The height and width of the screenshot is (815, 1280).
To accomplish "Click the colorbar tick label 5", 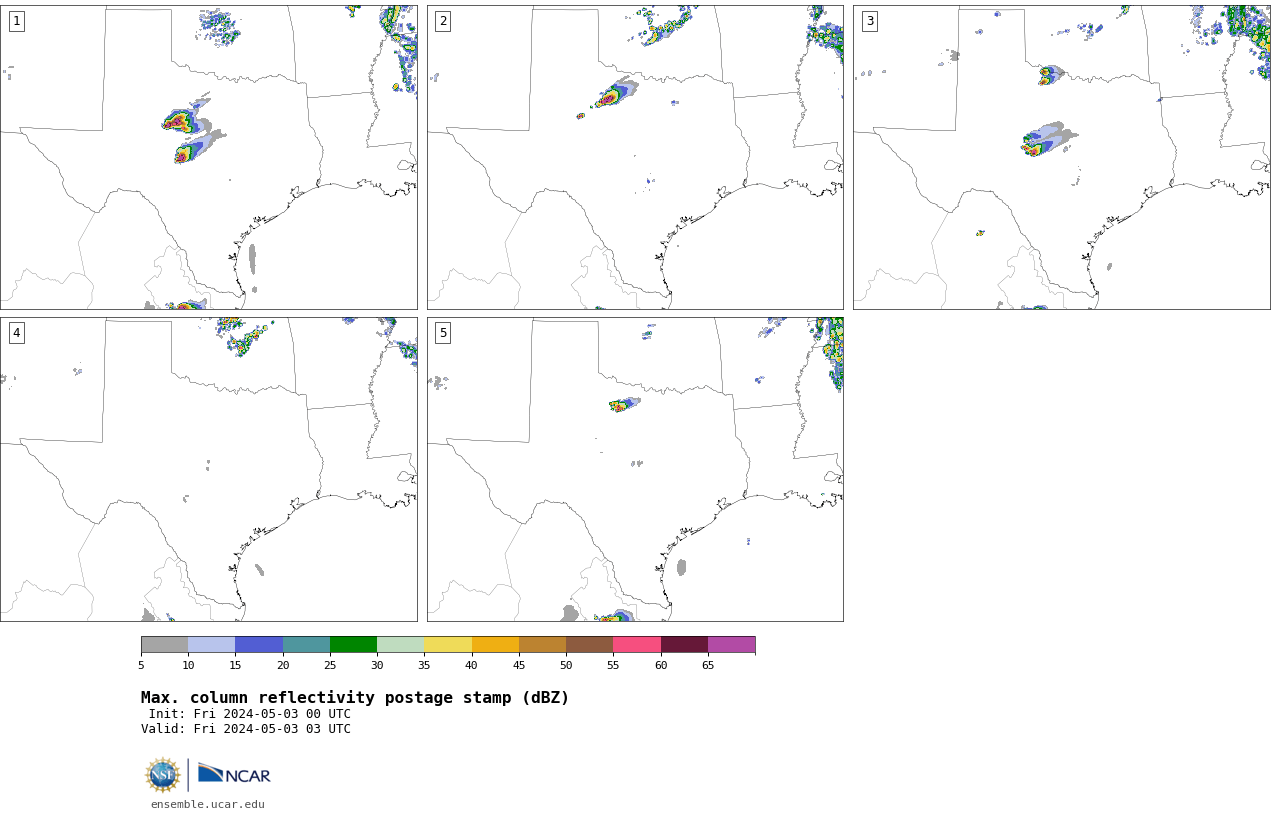I will (141, 665).
